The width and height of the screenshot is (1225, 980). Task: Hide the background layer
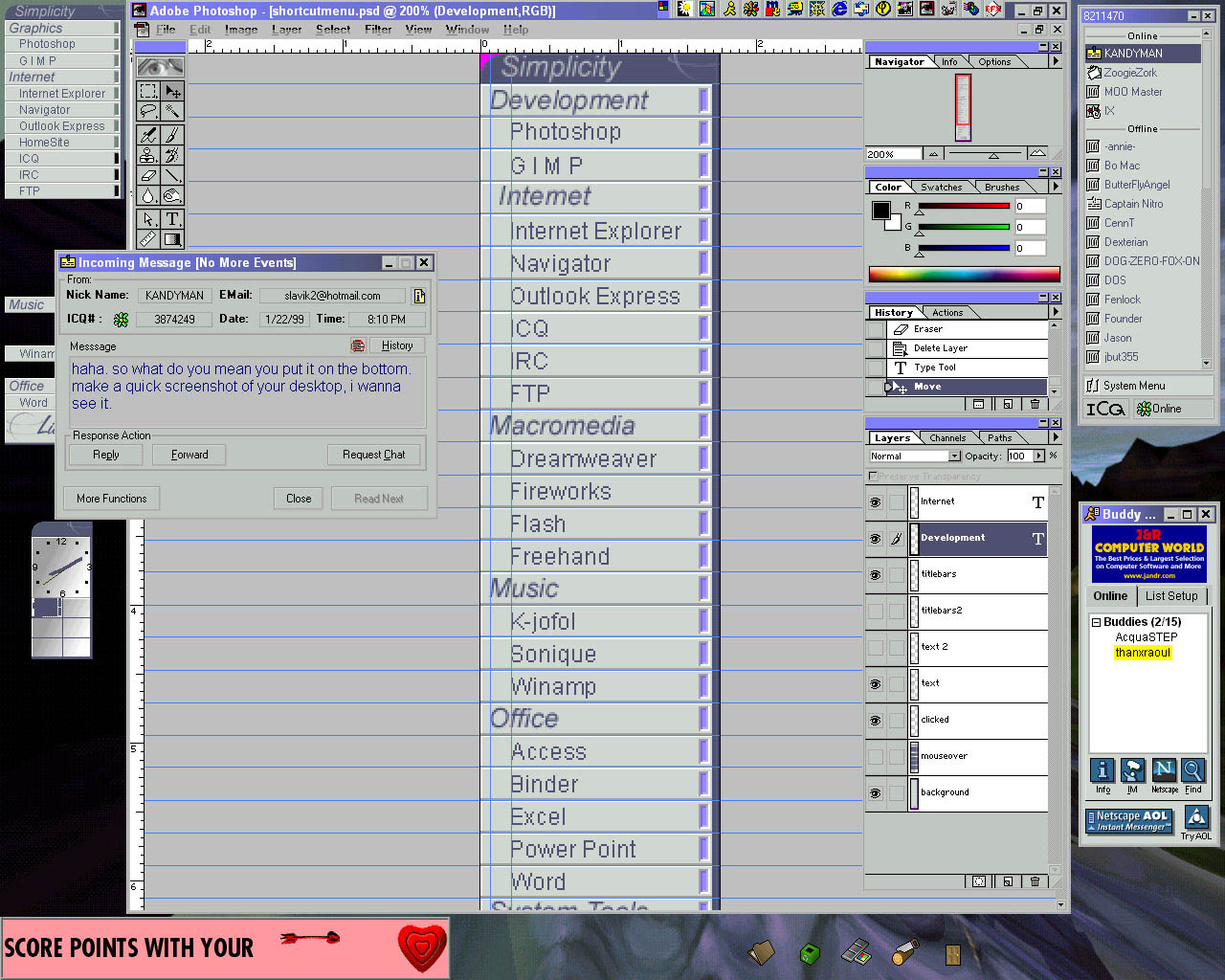[x=875, y=793]
